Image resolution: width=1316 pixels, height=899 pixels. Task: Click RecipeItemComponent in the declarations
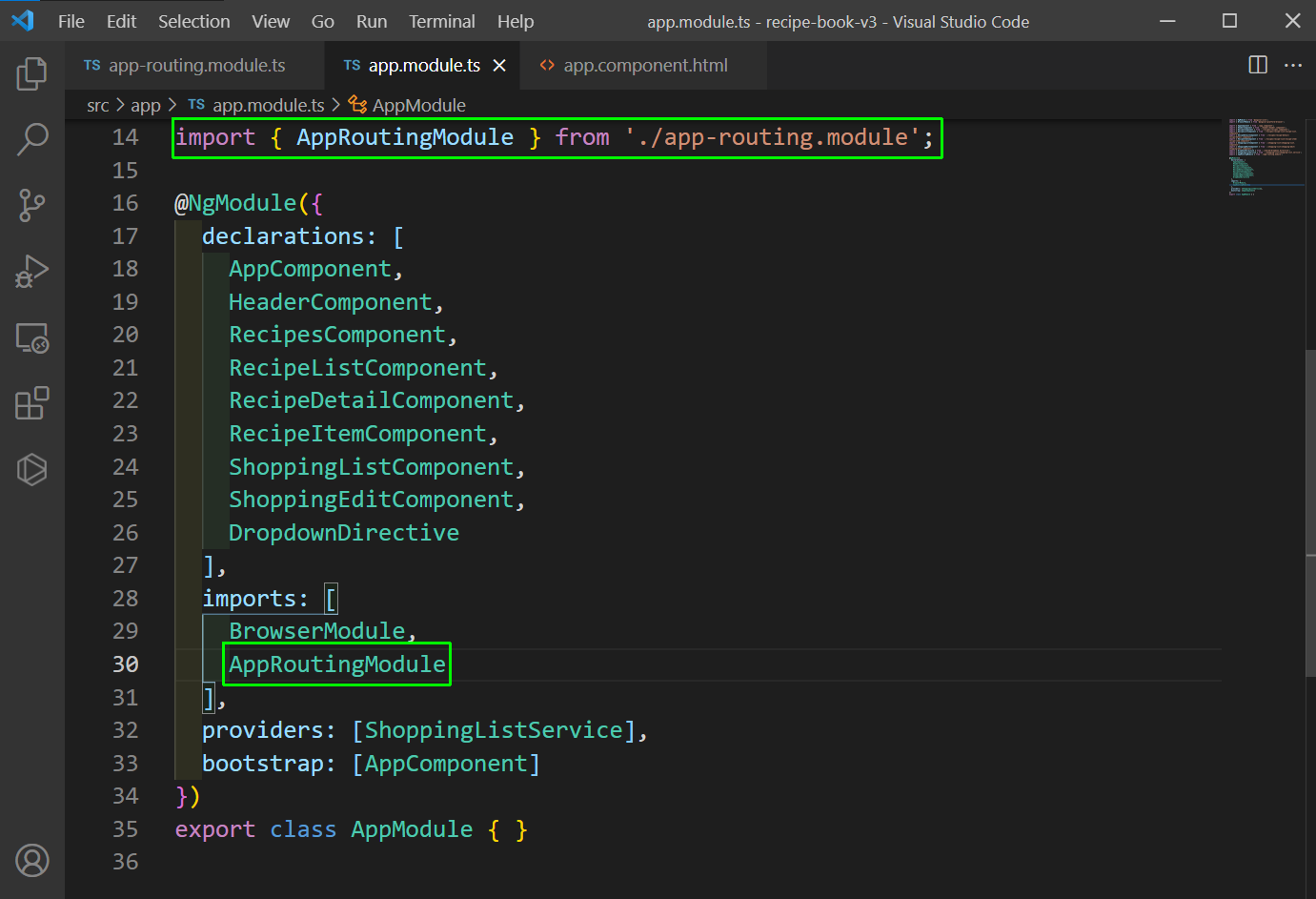[357, 434]
